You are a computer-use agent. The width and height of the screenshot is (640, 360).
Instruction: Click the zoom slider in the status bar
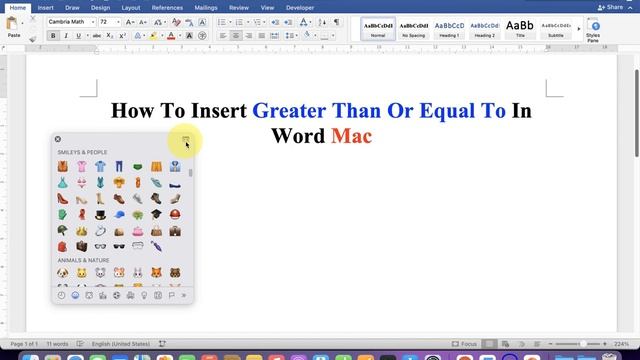578,344
